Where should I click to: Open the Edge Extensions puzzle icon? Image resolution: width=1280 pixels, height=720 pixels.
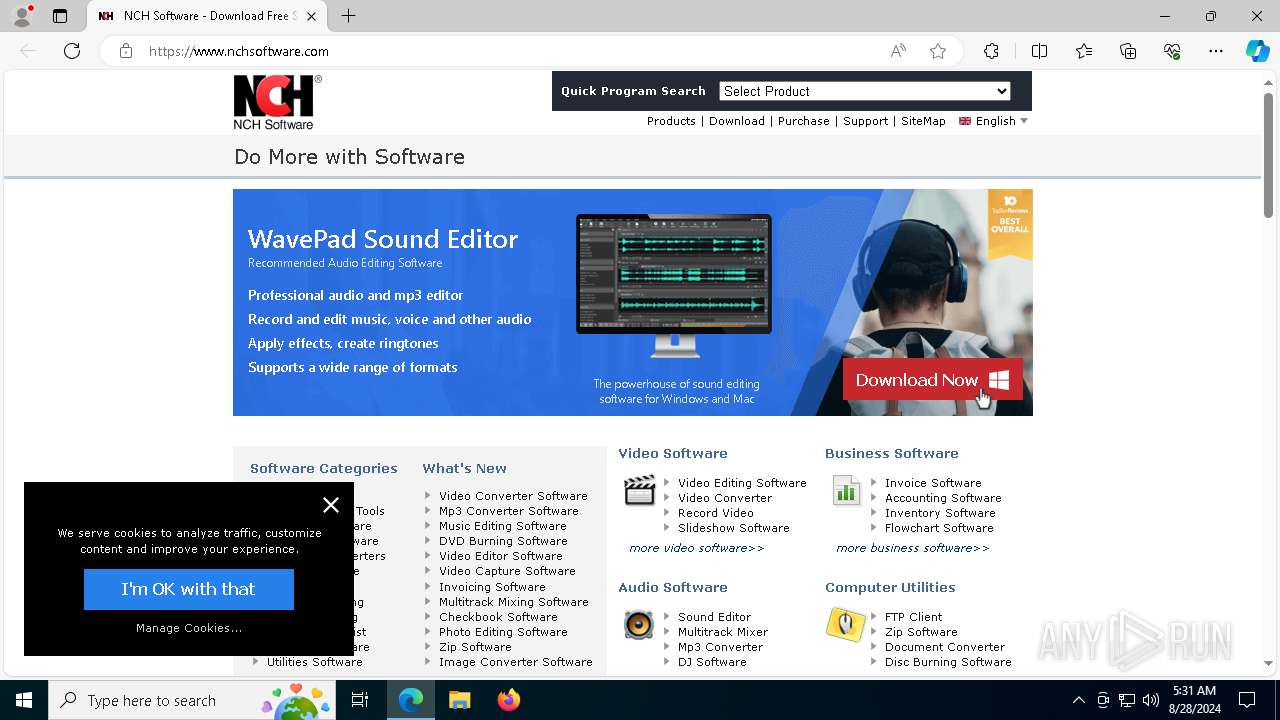tap(991, 51)
